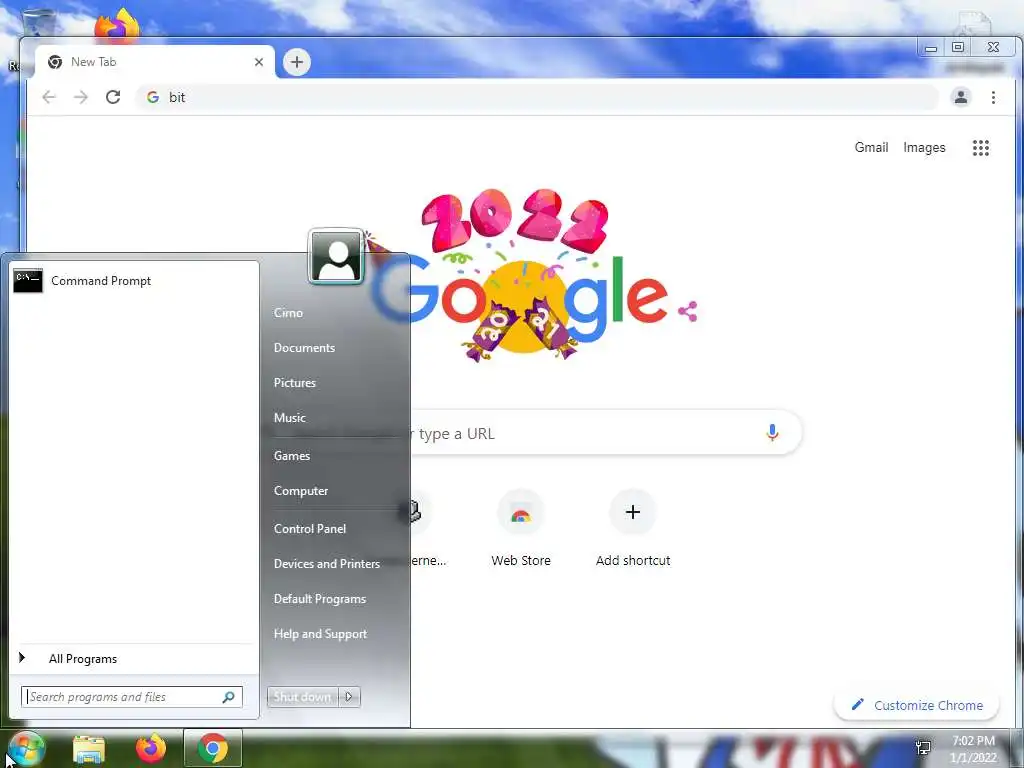The width and height of the screenshot is (1024, 768).
Task: Open the Web Store shortcut
Action: (x=520, y=529)
